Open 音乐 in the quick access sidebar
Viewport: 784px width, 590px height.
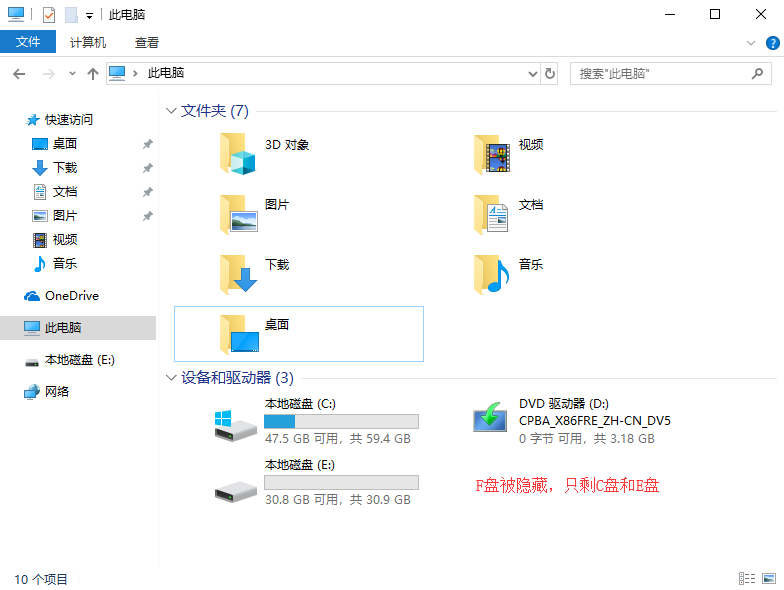pos(64,264)
